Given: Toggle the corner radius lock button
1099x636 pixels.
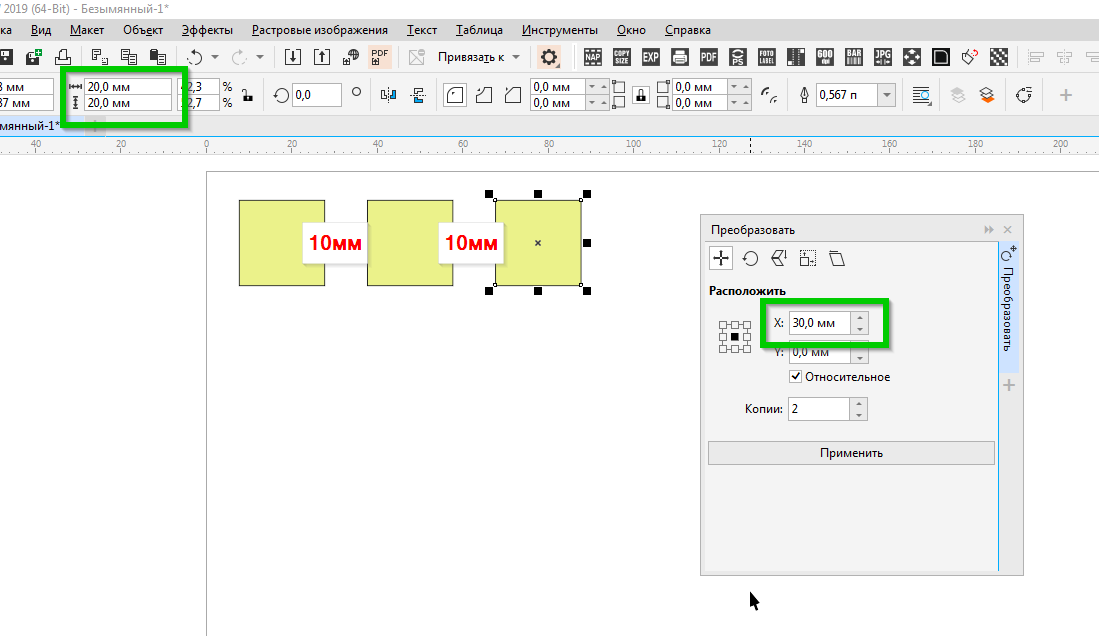Looking at the screenshot, I should click(x=640, y=95).
